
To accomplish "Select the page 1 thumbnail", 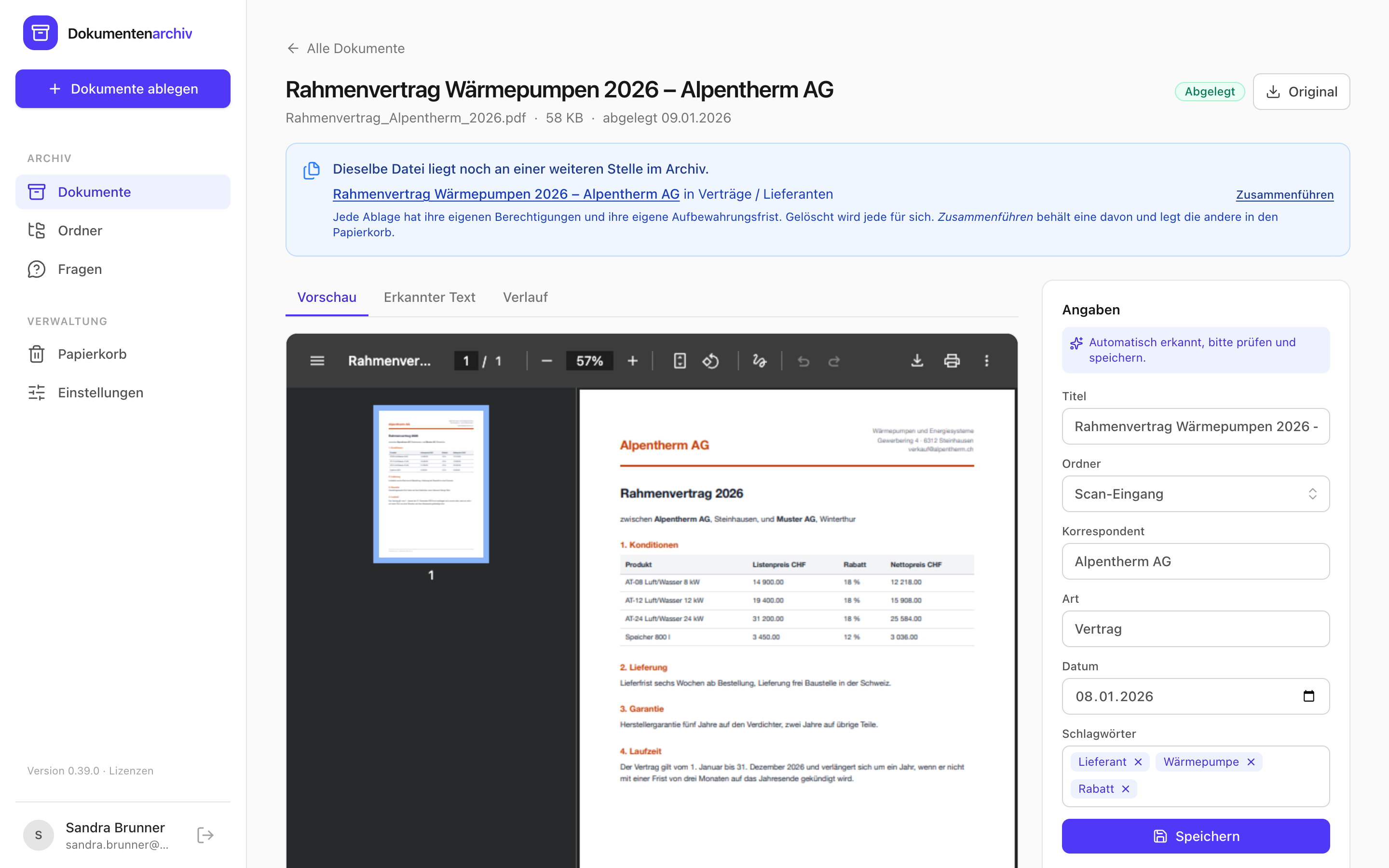I will (x=431, y=484).
